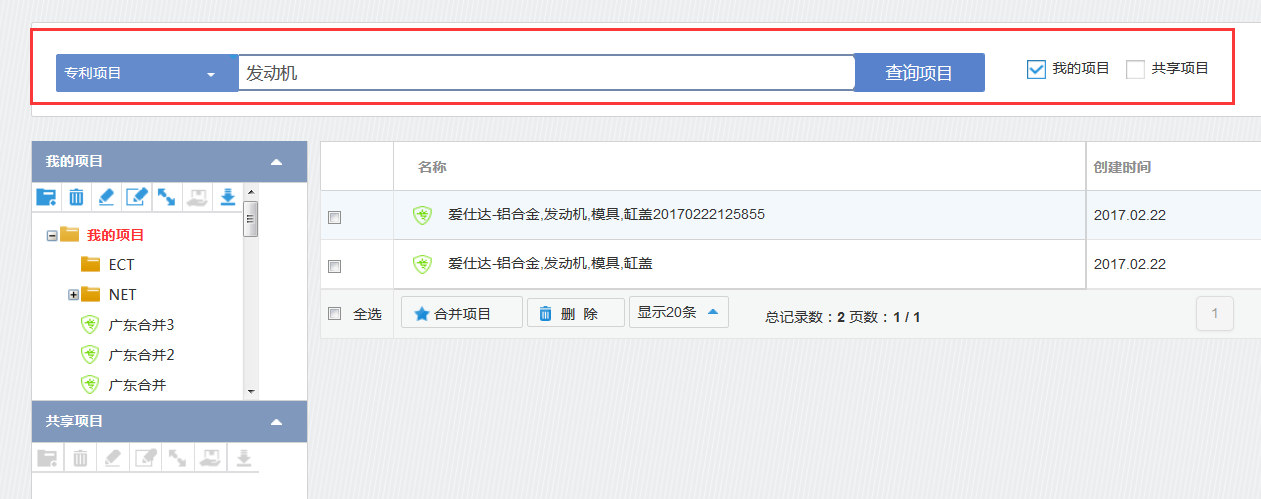Screen dimensions: 1261x499
Task: Click the green shield icon beside 广东合并3
Action: (90, 325)
